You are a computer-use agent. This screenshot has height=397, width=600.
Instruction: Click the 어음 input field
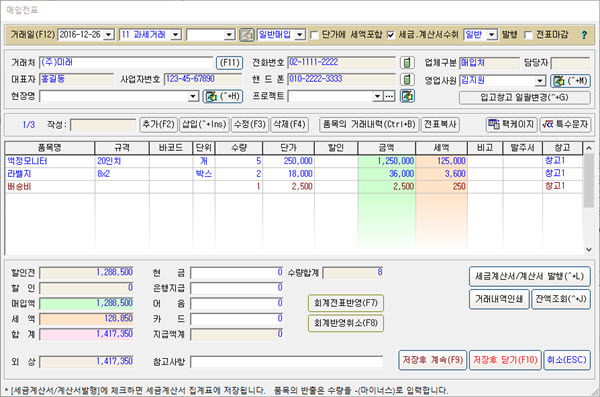[x=236, y=304]
